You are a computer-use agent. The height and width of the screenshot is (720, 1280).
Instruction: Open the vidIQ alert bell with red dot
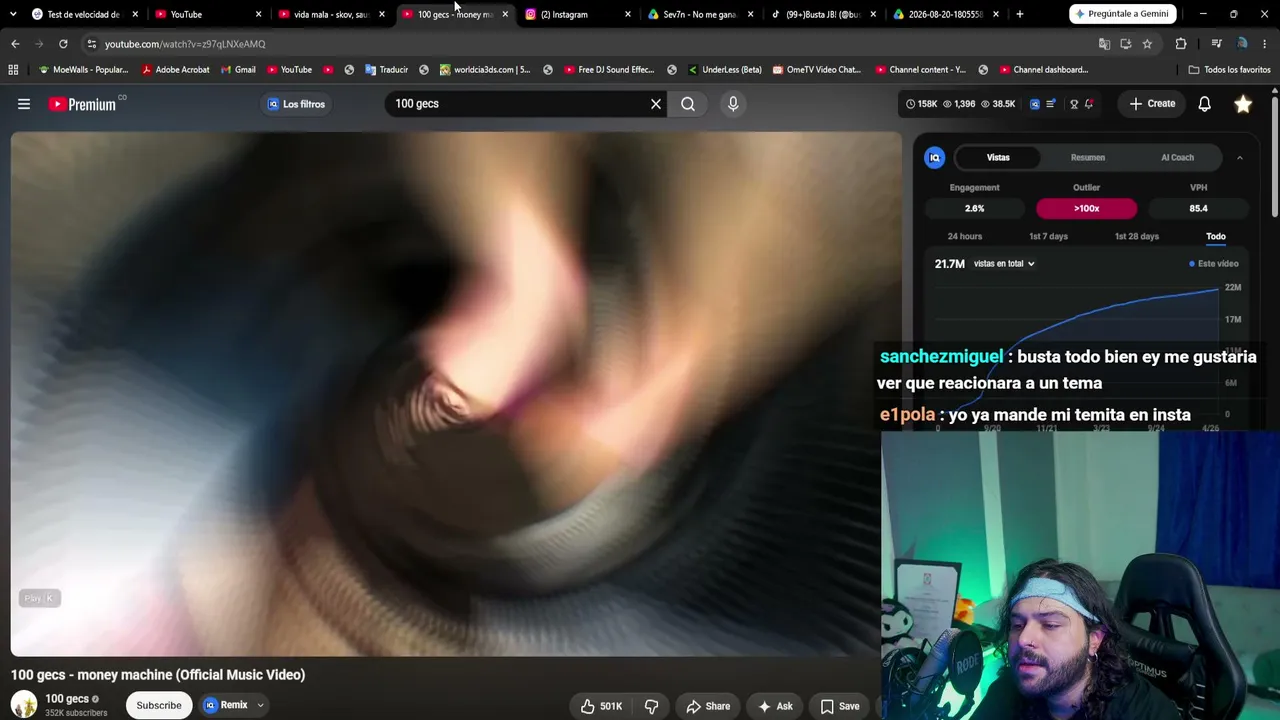coord(1089,104)
